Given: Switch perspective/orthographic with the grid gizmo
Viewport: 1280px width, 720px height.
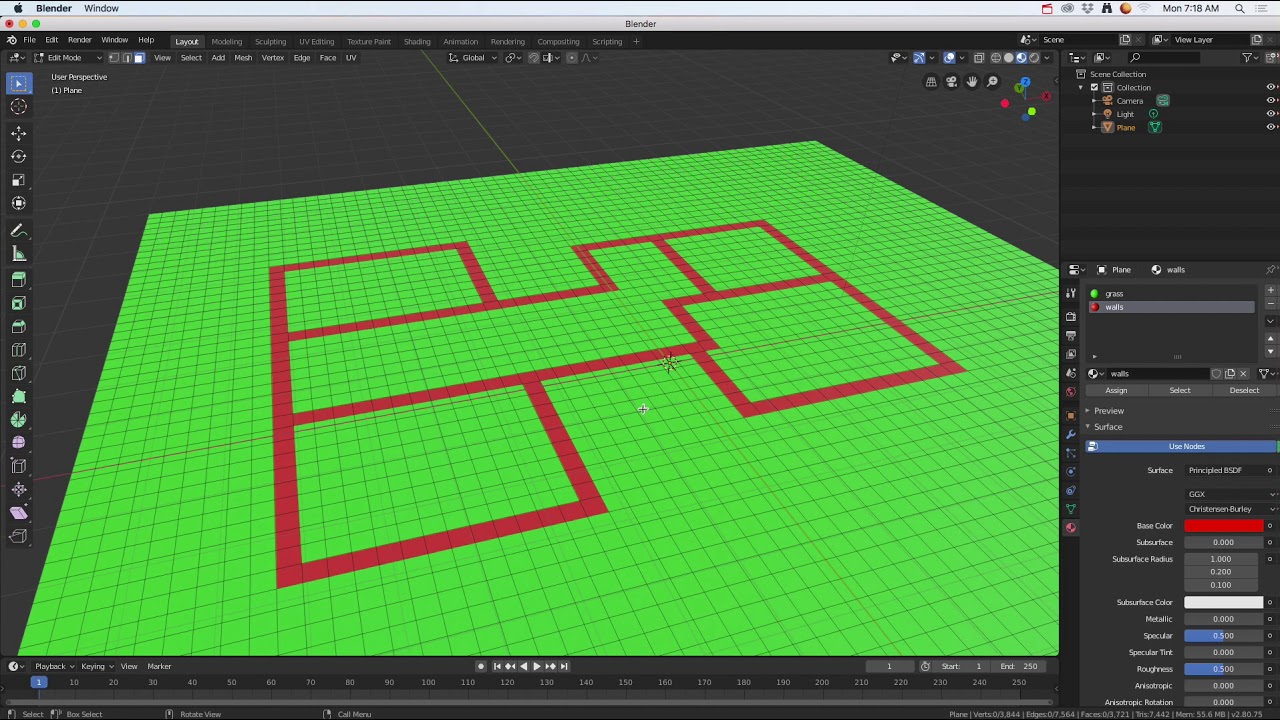Looking at the screenshot, I should point(931,82).
